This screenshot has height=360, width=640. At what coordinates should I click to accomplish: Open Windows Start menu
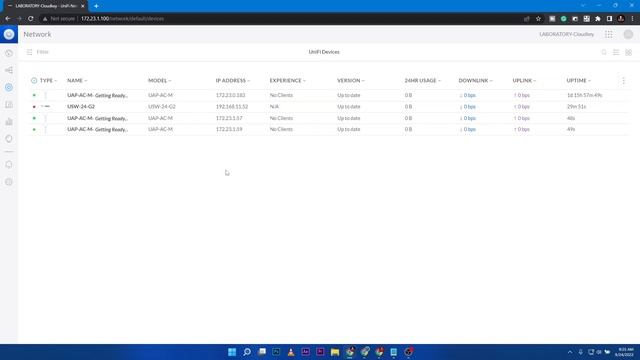(232, 352)
